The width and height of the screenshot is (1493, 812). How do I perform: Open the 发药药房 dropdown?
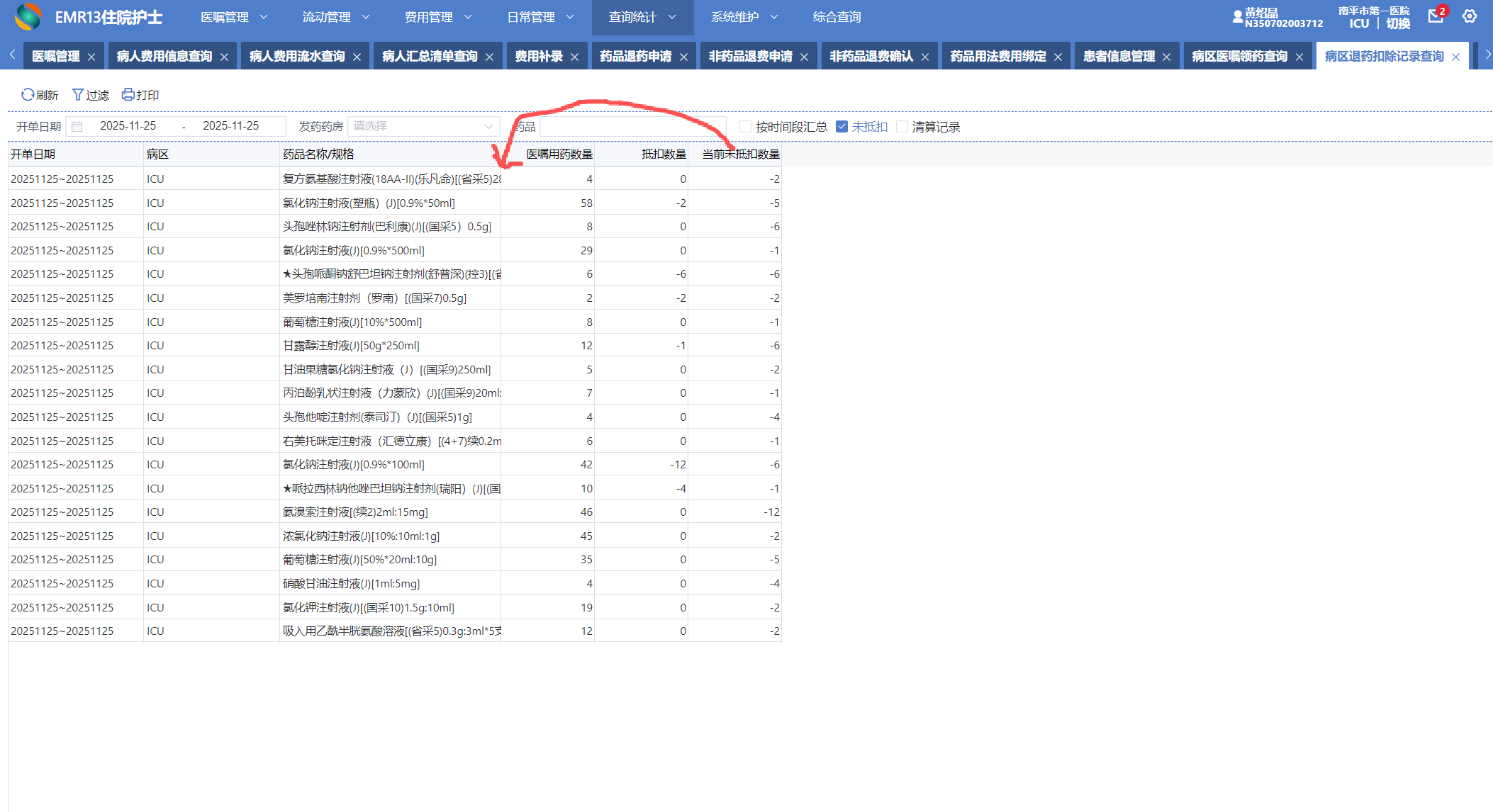click(423, 127)
